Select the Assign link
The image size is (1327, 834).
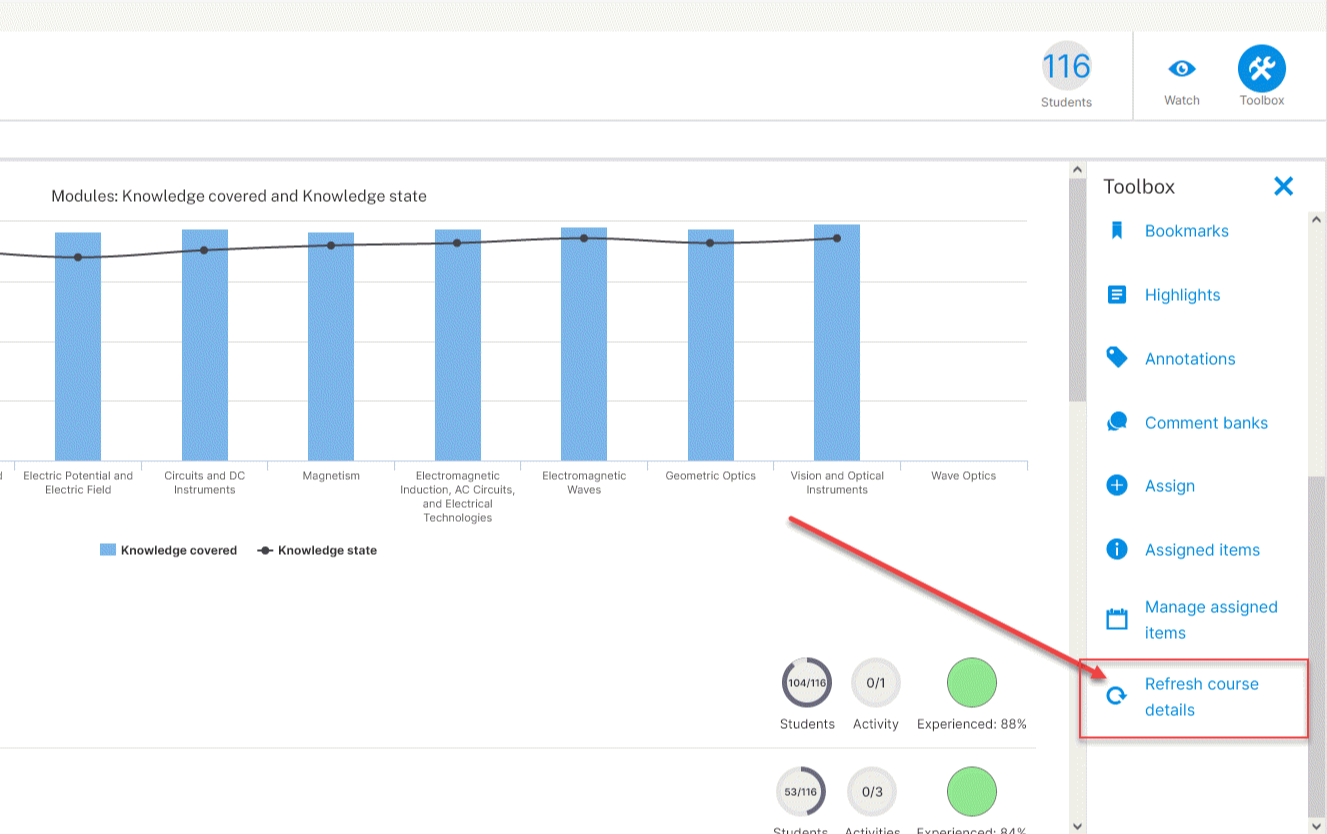pos(1170,486)
